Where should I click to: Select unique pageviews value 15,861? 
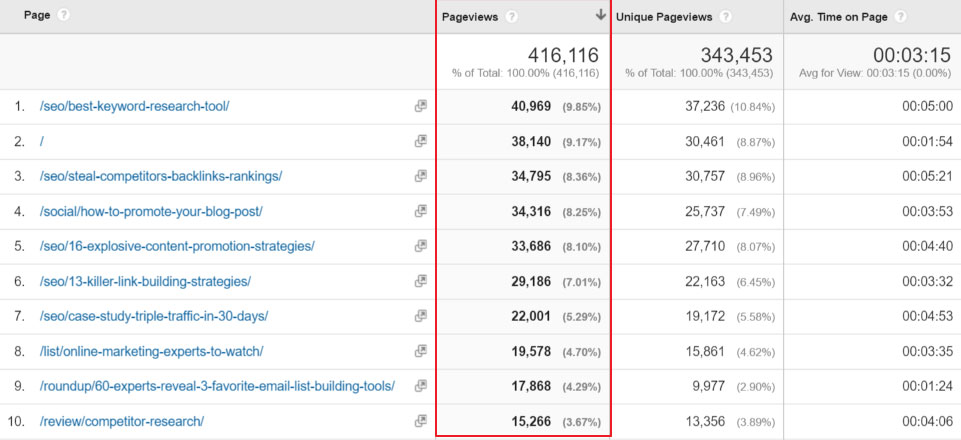pos(705,351)
